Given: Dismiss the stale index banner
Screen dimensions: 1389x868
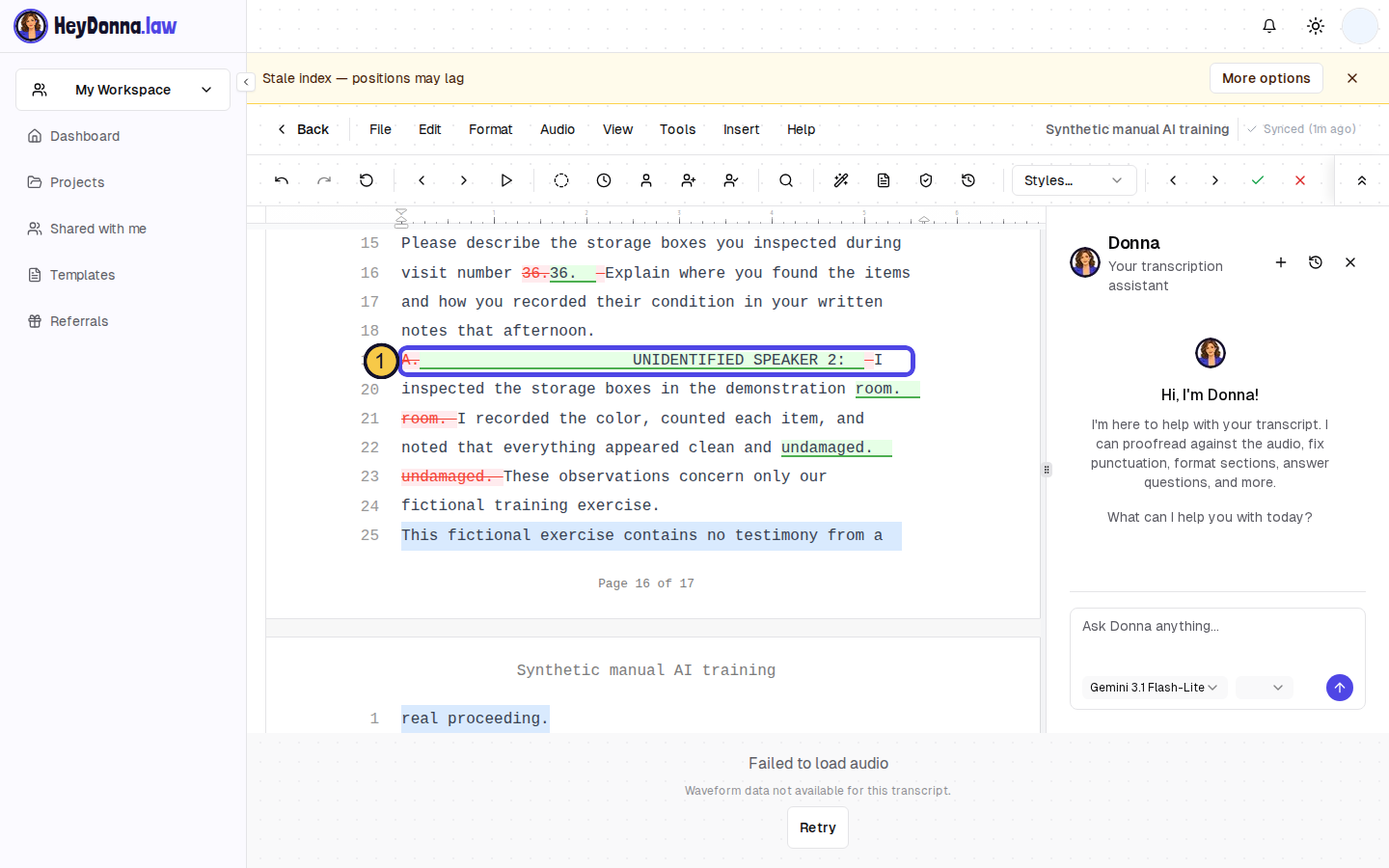Looking at the screenshot, I should 1352,78.
